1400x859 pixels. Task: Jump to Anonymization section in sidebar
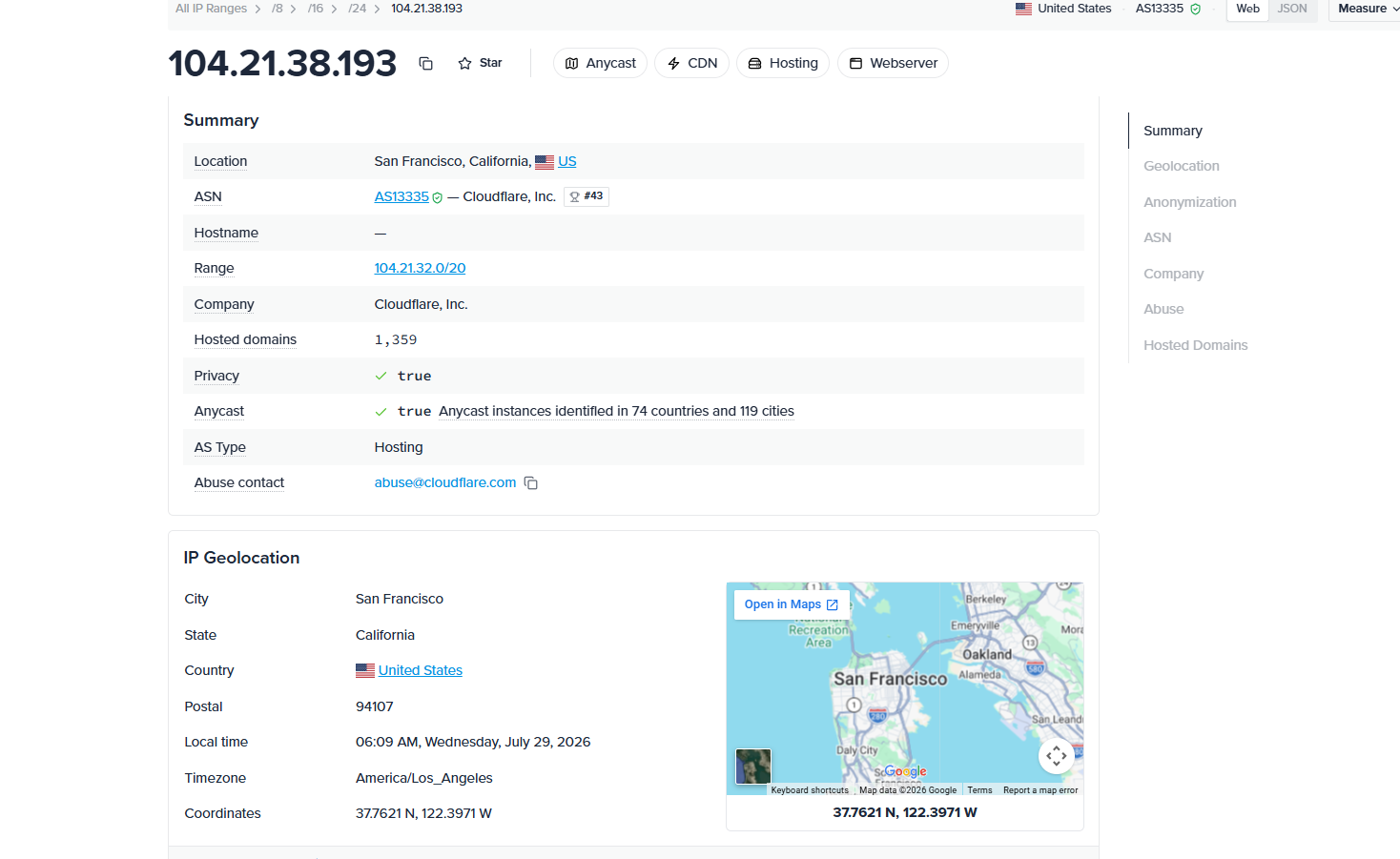(1190, 202)
